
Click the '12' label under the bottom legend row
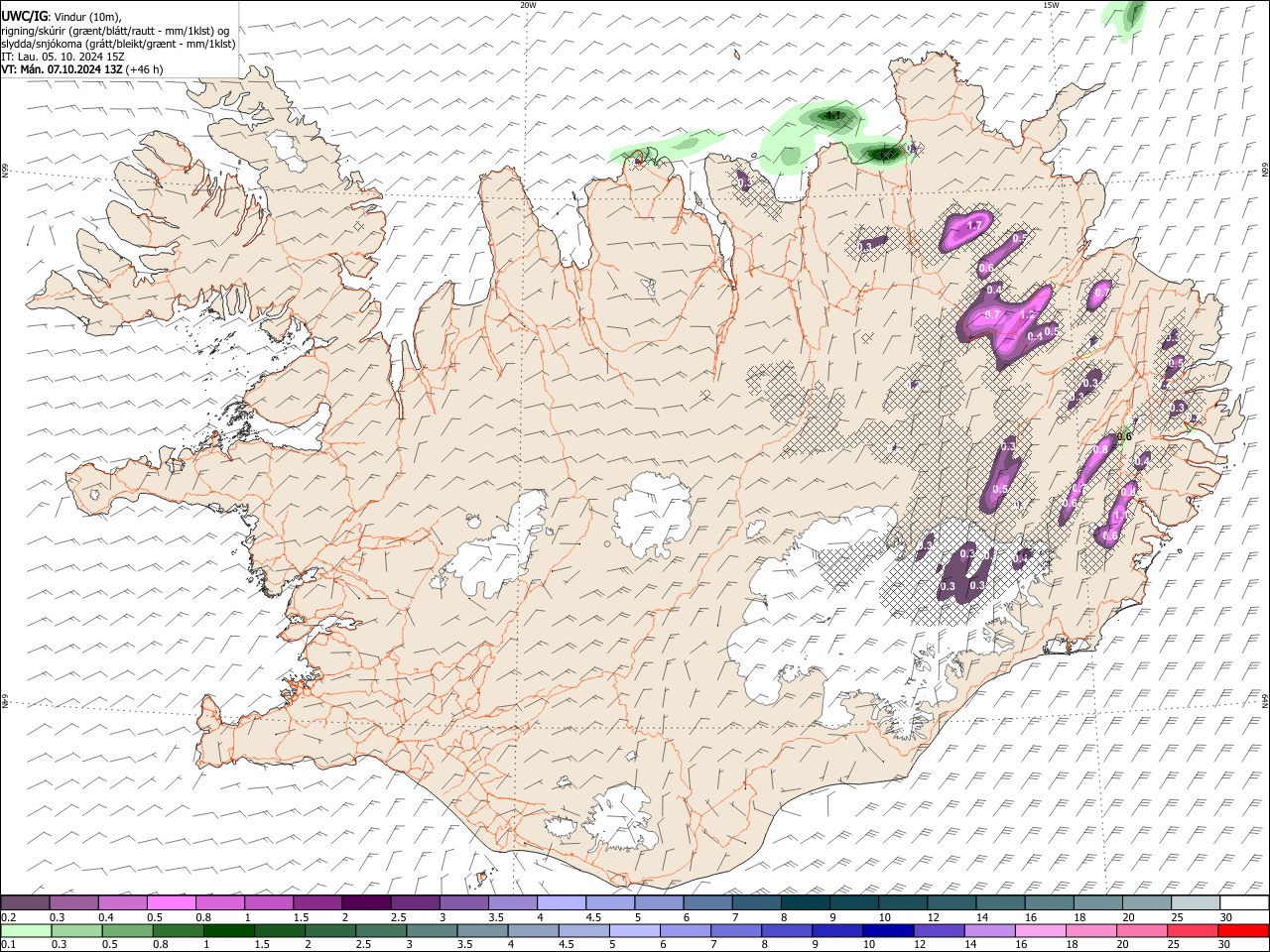pyautogui.click(x=919, y=945)
